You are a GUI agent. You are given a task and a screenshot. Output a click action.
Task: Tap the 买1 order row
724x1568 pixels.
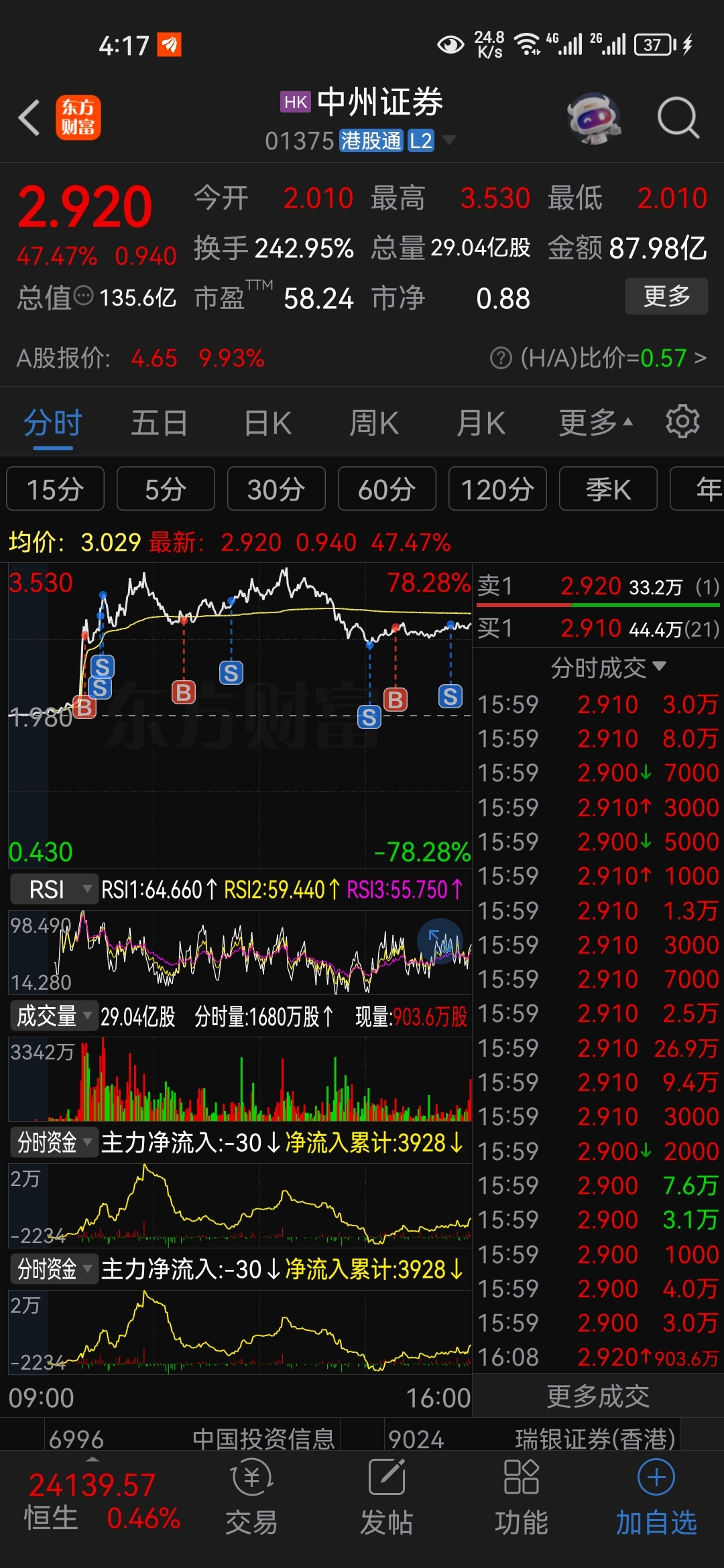click(x=598, y=629)
